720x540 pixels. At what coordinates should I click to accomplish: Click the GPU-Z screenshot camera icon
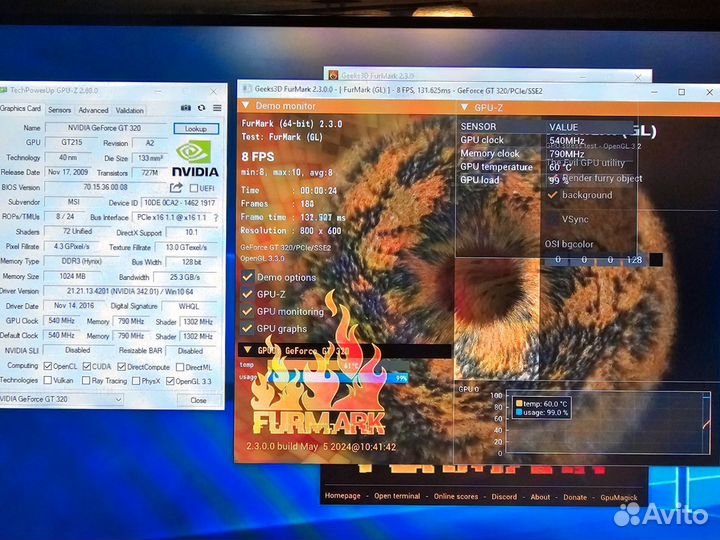pos(186,108)
